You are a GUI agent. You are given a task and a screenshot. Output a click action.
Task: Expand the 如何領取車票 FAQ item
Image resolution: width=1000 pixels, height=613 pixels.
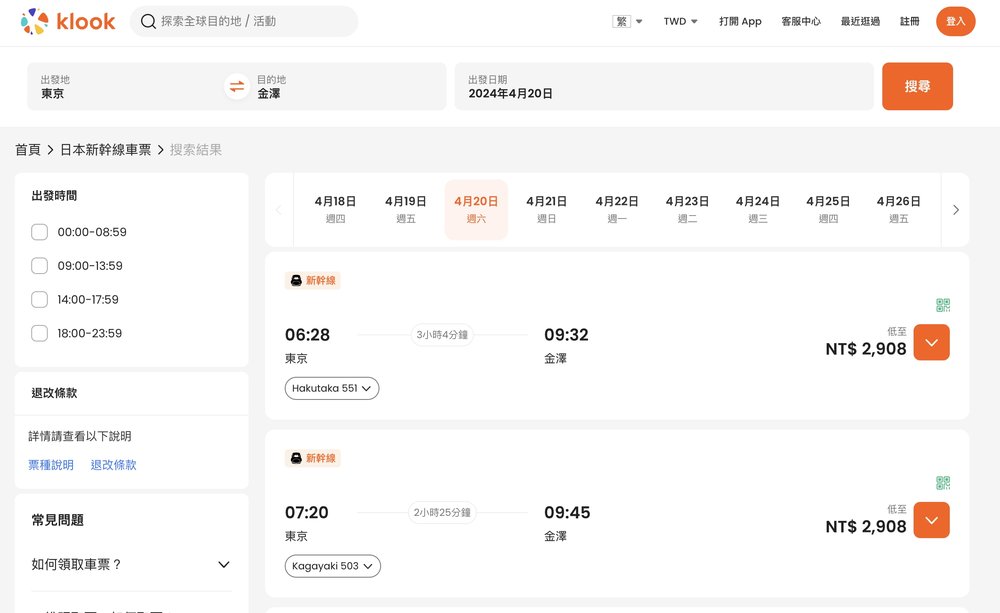tap(131, 564)
